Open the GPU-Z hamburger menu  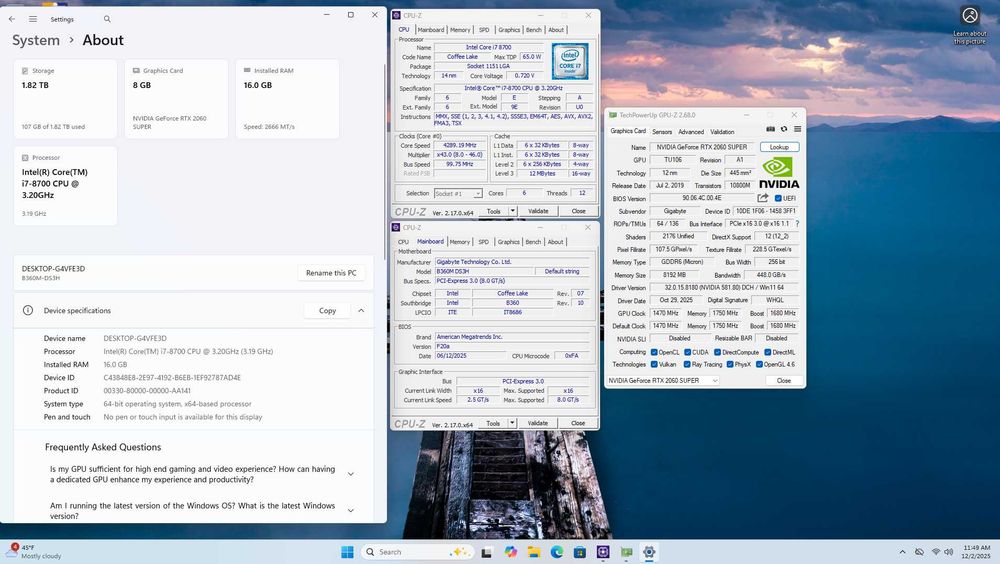[797, 129]
